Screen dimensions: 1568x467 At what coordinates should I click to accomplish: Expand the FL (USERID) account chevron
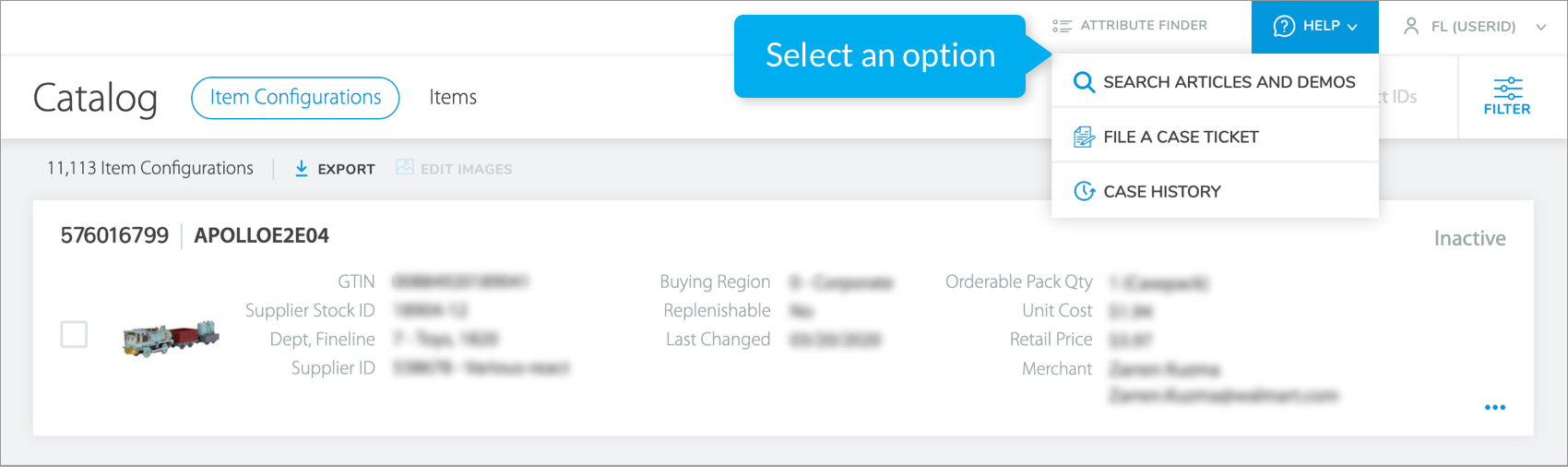click(x=1540, y=27)
